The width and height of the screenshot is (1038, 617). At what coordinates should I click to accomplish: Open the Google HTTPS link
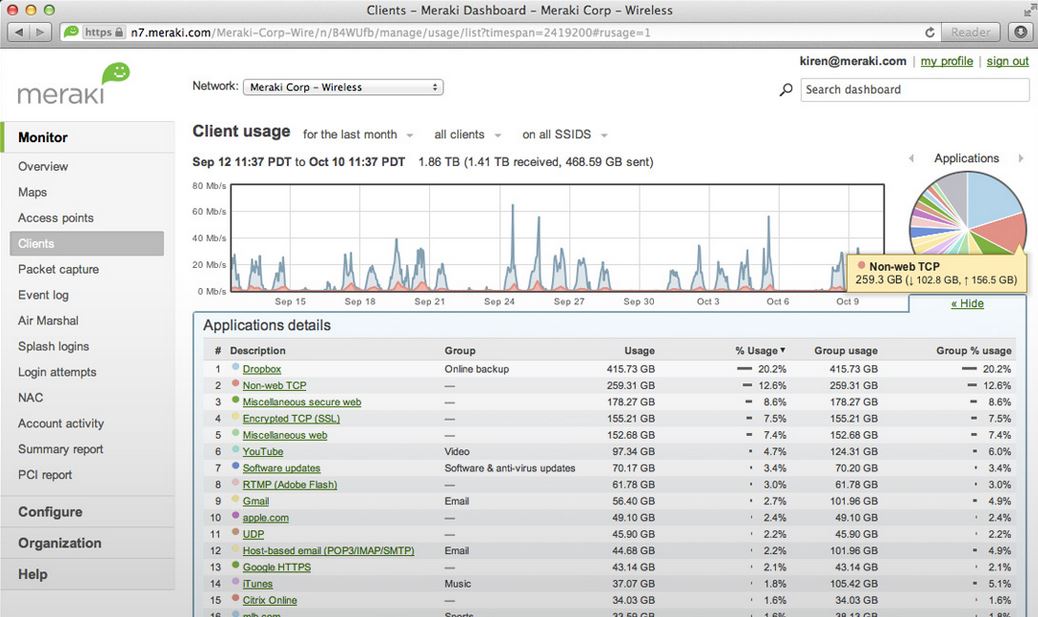pos(277,567)
